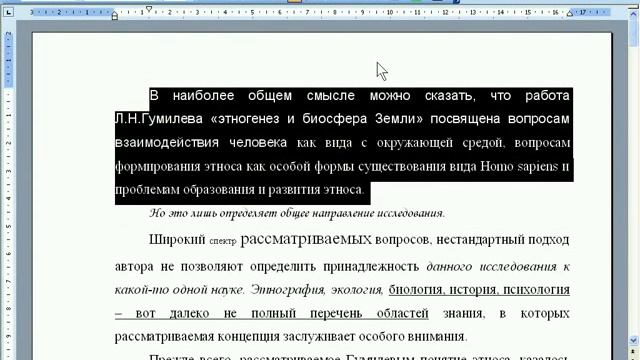Click the italic word "экология,"
This screenshot has width=640, height=360.
[x=357, y=289]
